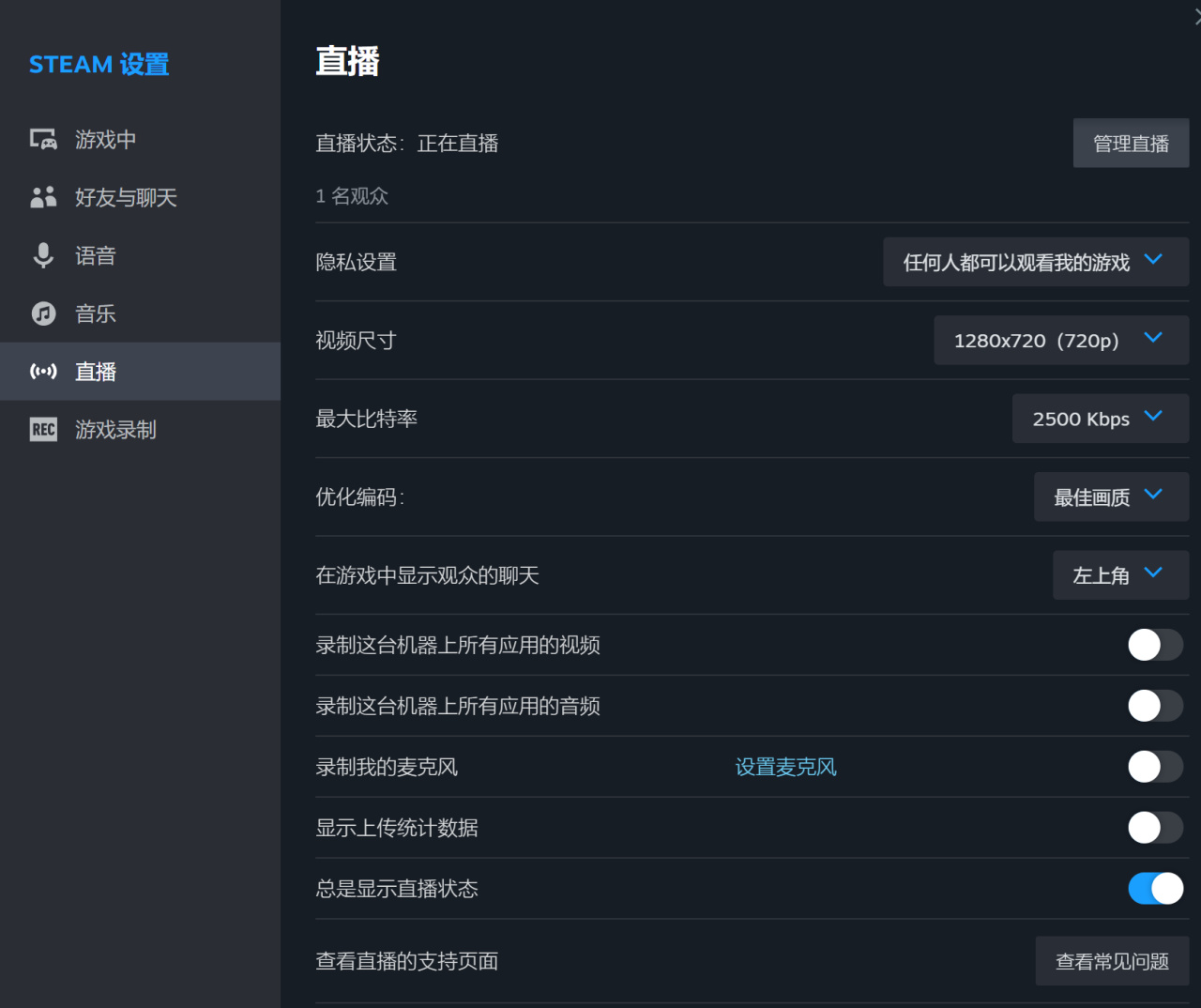
Task: Click the REC 游戏录制 icon
Action: [x=43, y=430]
